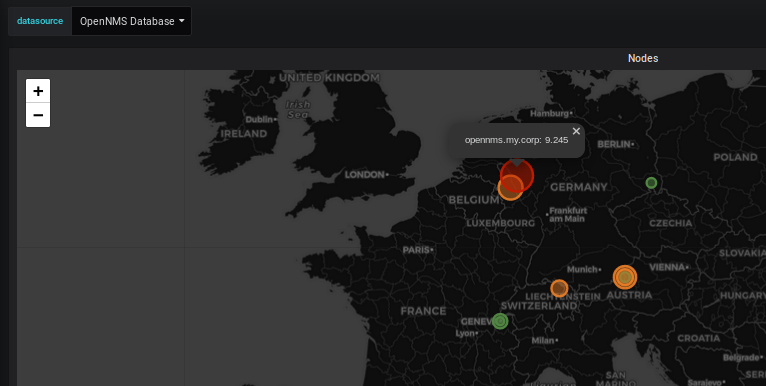
Task: Click the opennms.my.corp: 9.245 popup text
Action: (516, 140)
